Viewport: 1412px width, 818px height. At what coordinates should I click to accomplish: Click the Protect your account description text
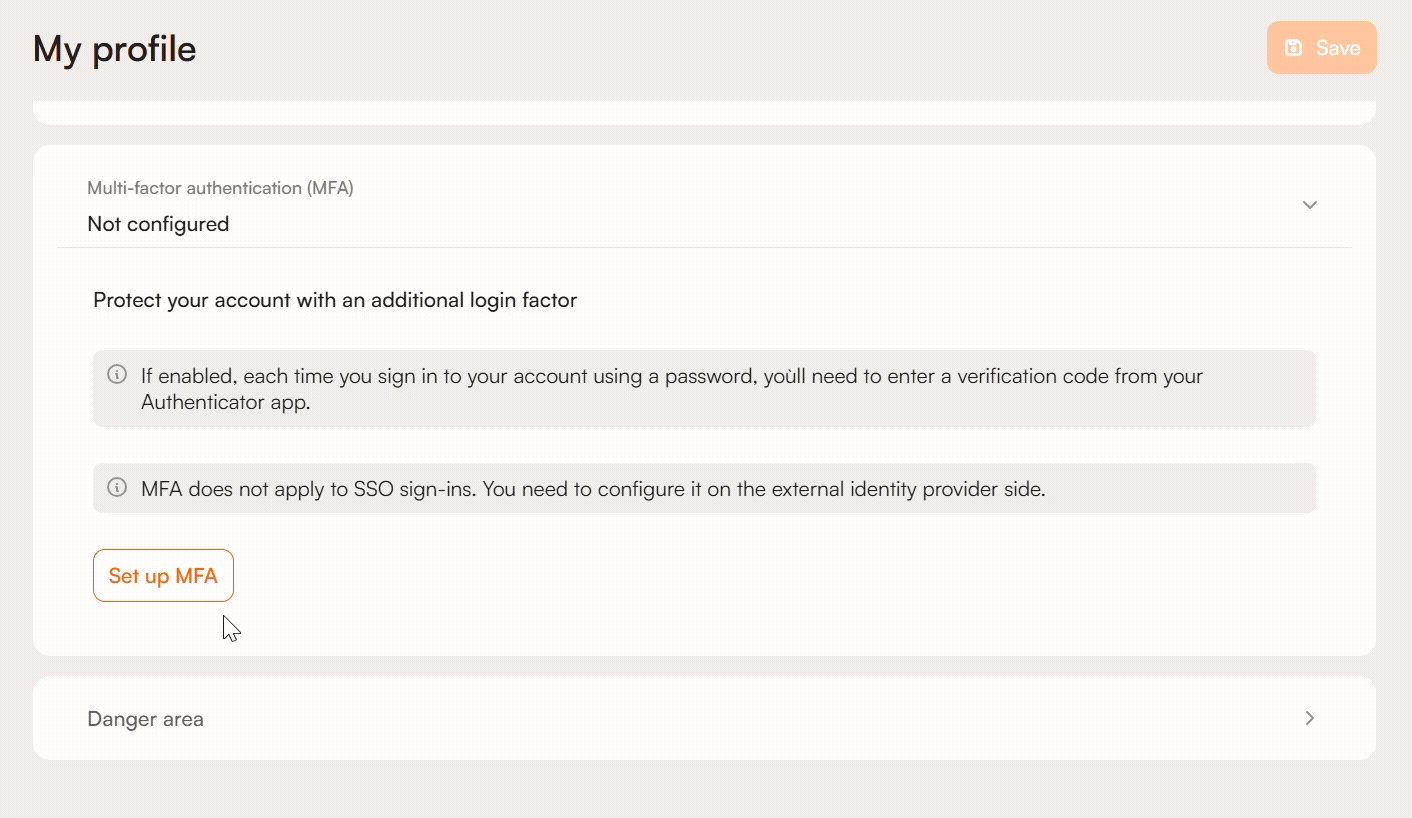(335, 300)
